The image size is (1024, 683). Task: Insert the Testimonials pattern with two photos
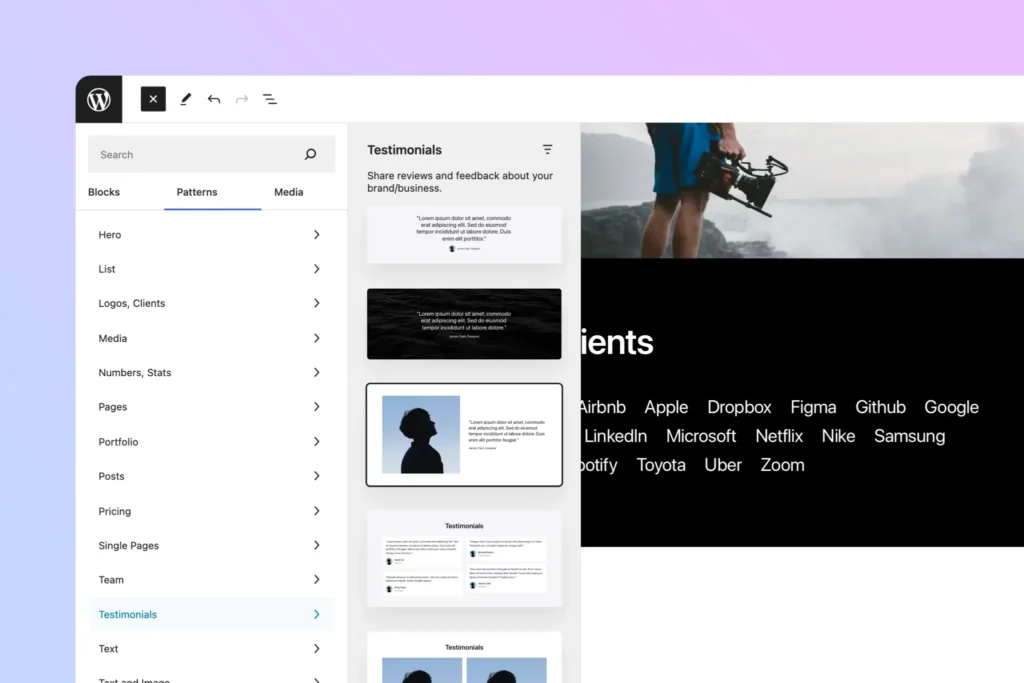click(464, 658)
